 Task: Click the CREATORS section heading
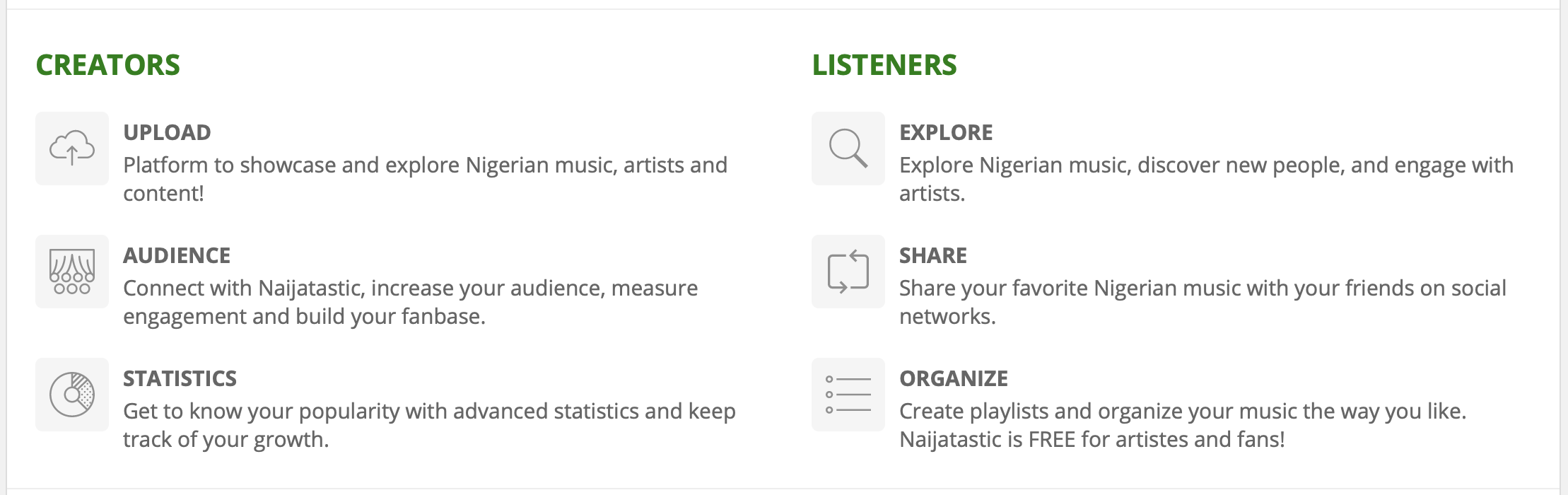coord(108,65)
